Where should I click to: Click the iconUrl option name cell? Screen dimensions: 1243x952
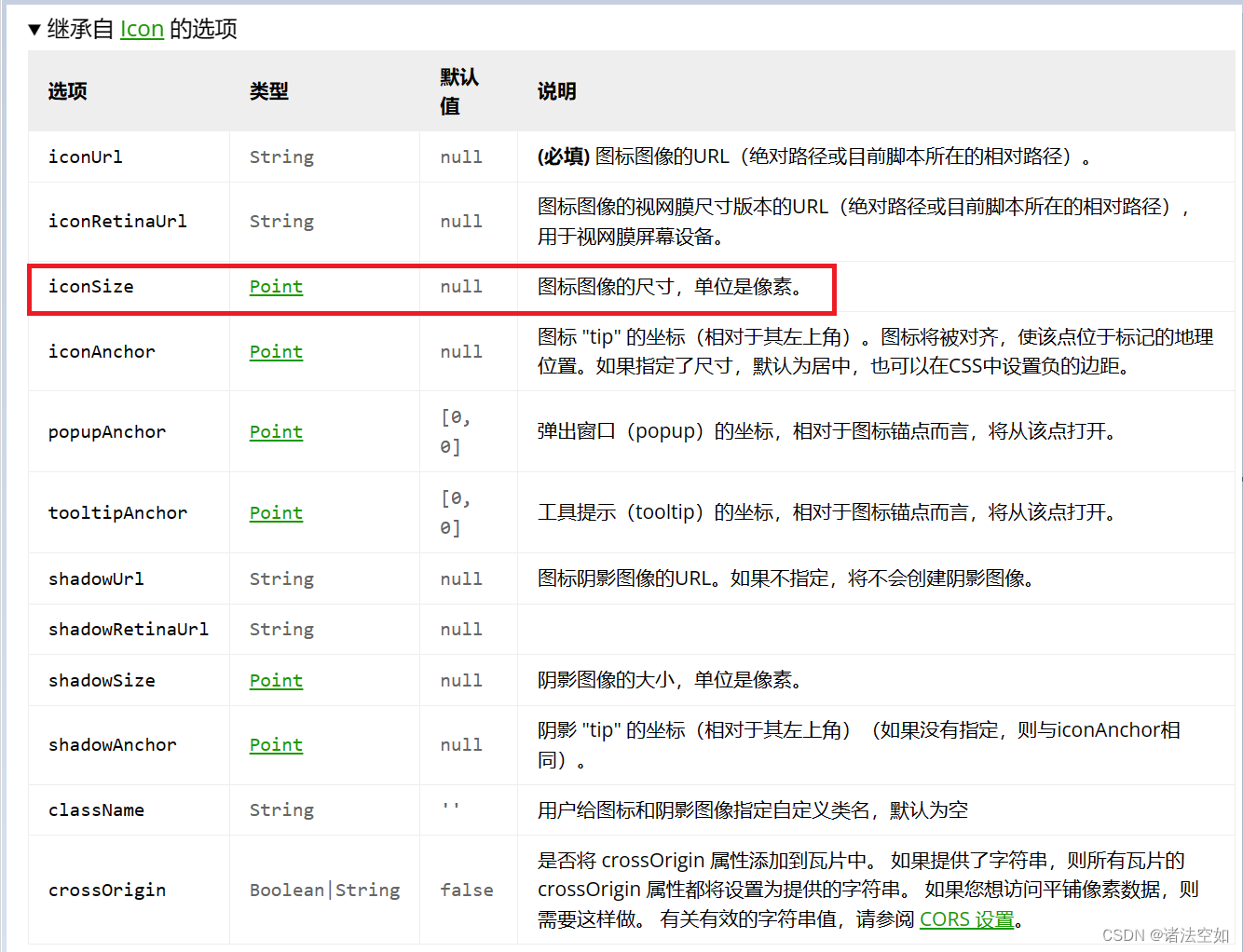(x=85, y=156)
